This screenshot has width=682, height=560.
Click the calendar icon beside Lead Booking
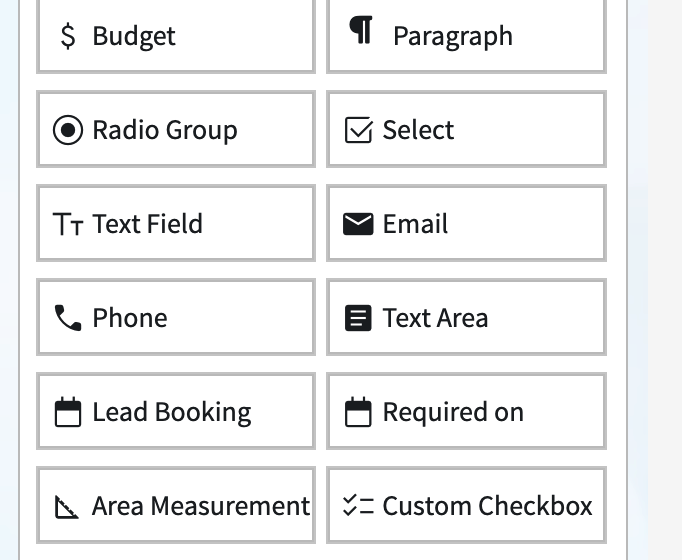coord(68,412)
